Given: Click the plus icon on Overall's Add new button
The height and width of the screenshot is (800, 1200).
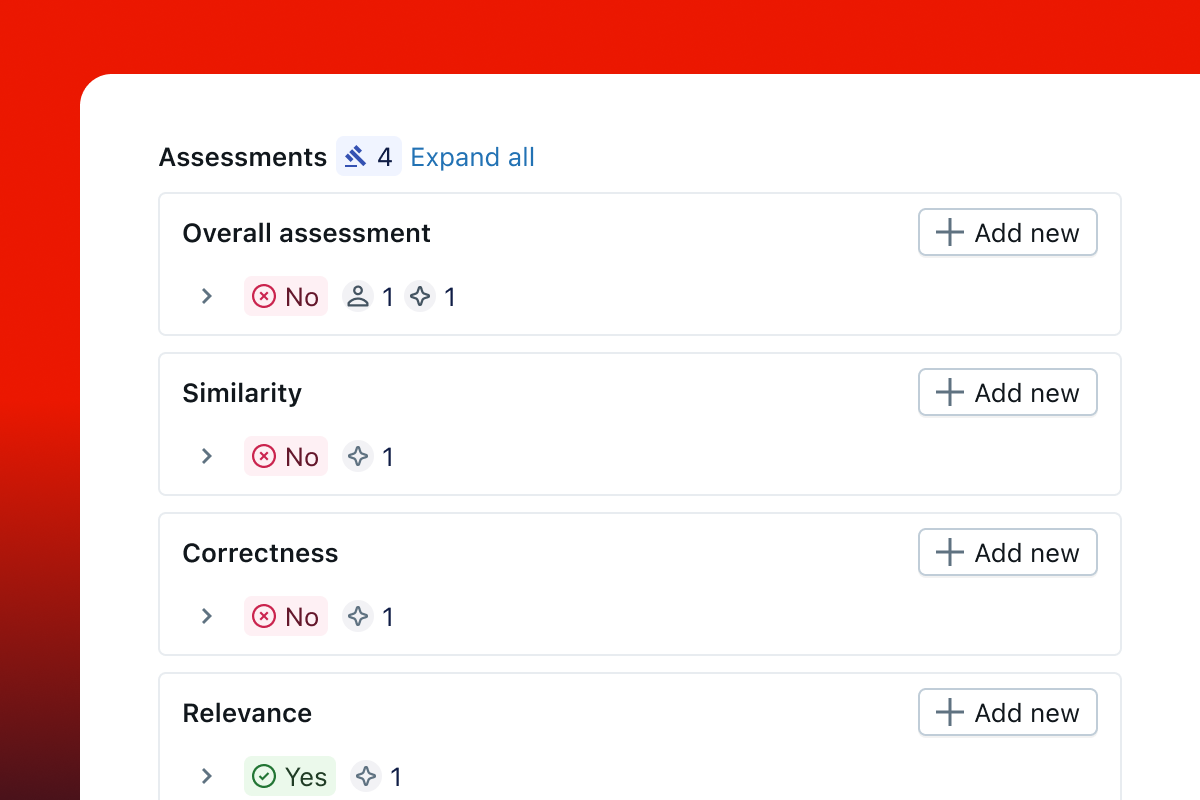Looking at the screenshot, I should tap(948, 232).
